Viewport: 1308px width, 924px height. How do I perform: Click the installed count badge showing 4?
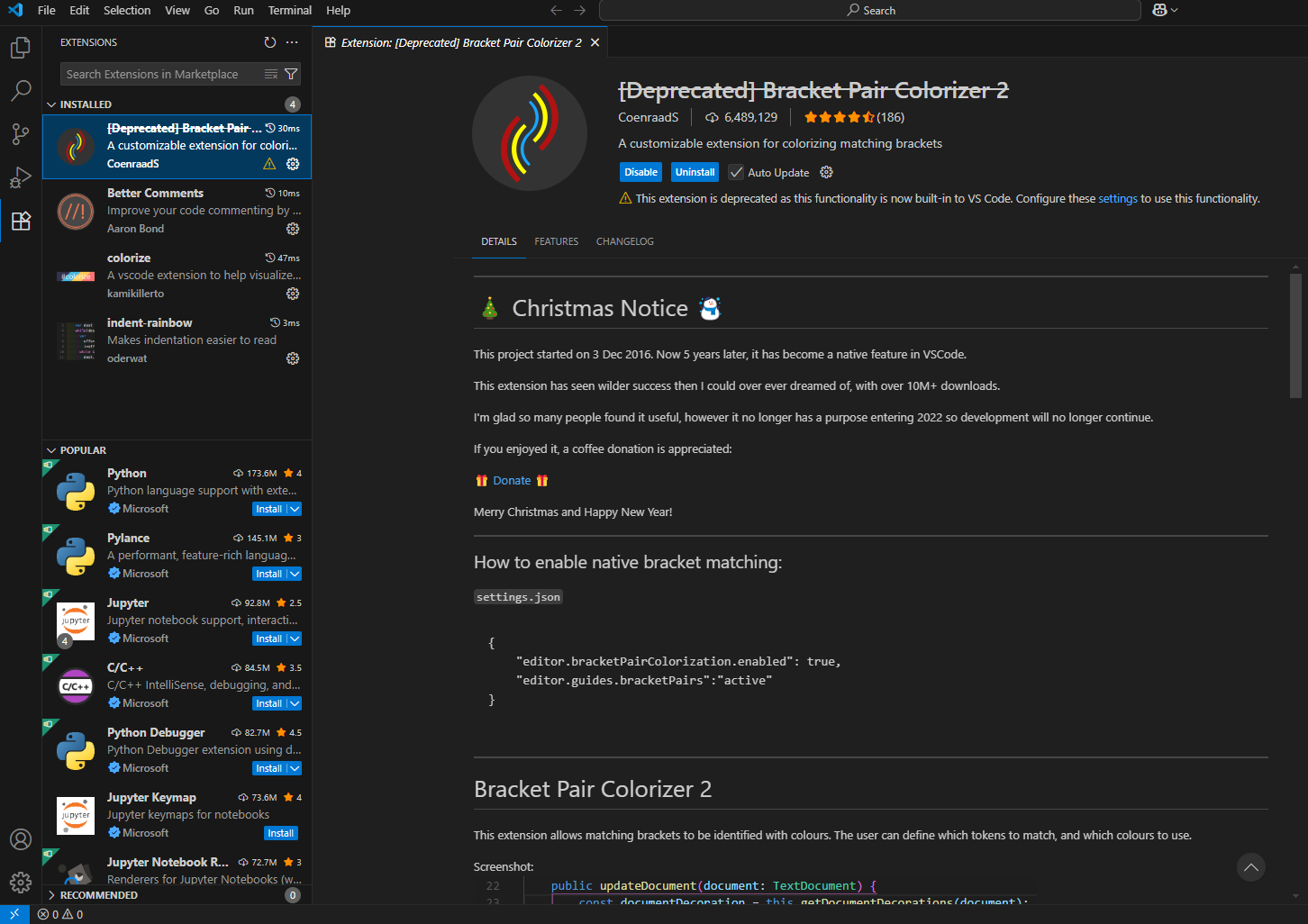point(293,104)
